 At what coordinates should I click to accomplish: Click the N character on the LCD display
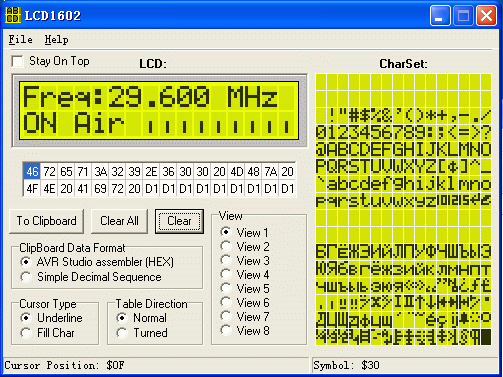point(48,123)
